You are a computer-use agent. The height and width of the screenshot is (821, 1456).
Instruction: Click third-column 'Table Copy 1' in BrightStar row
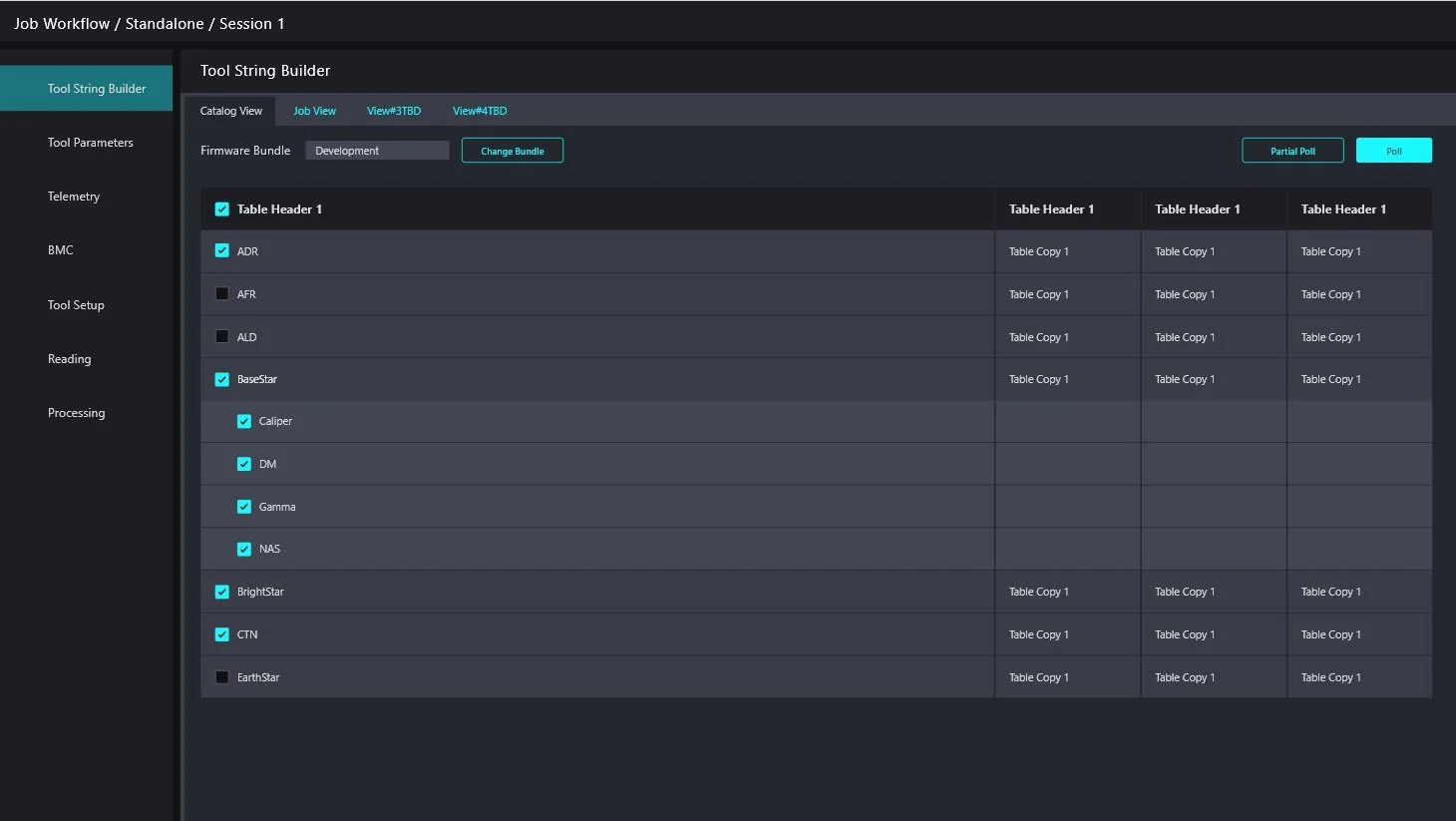point(1185,592)
